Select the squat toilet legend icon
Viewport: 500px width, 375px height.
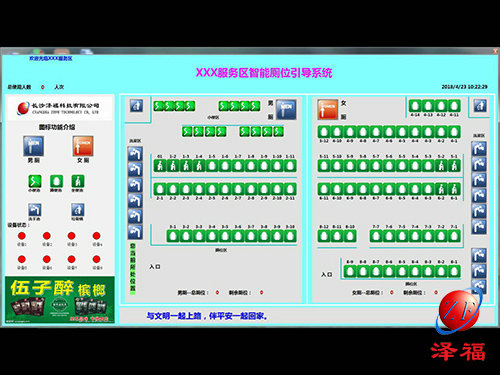point(56,182)
